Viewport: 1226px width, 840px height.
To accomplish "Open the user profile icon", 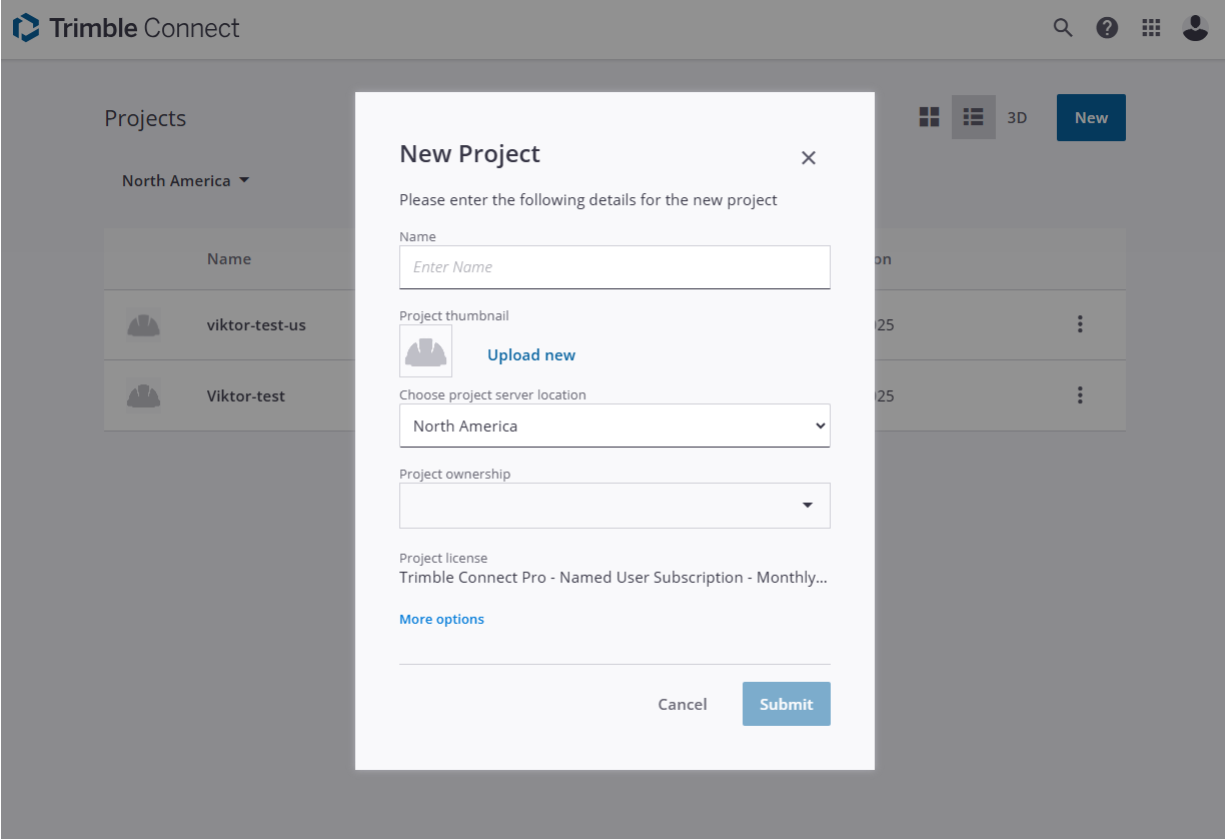I will click(1195, 27).
